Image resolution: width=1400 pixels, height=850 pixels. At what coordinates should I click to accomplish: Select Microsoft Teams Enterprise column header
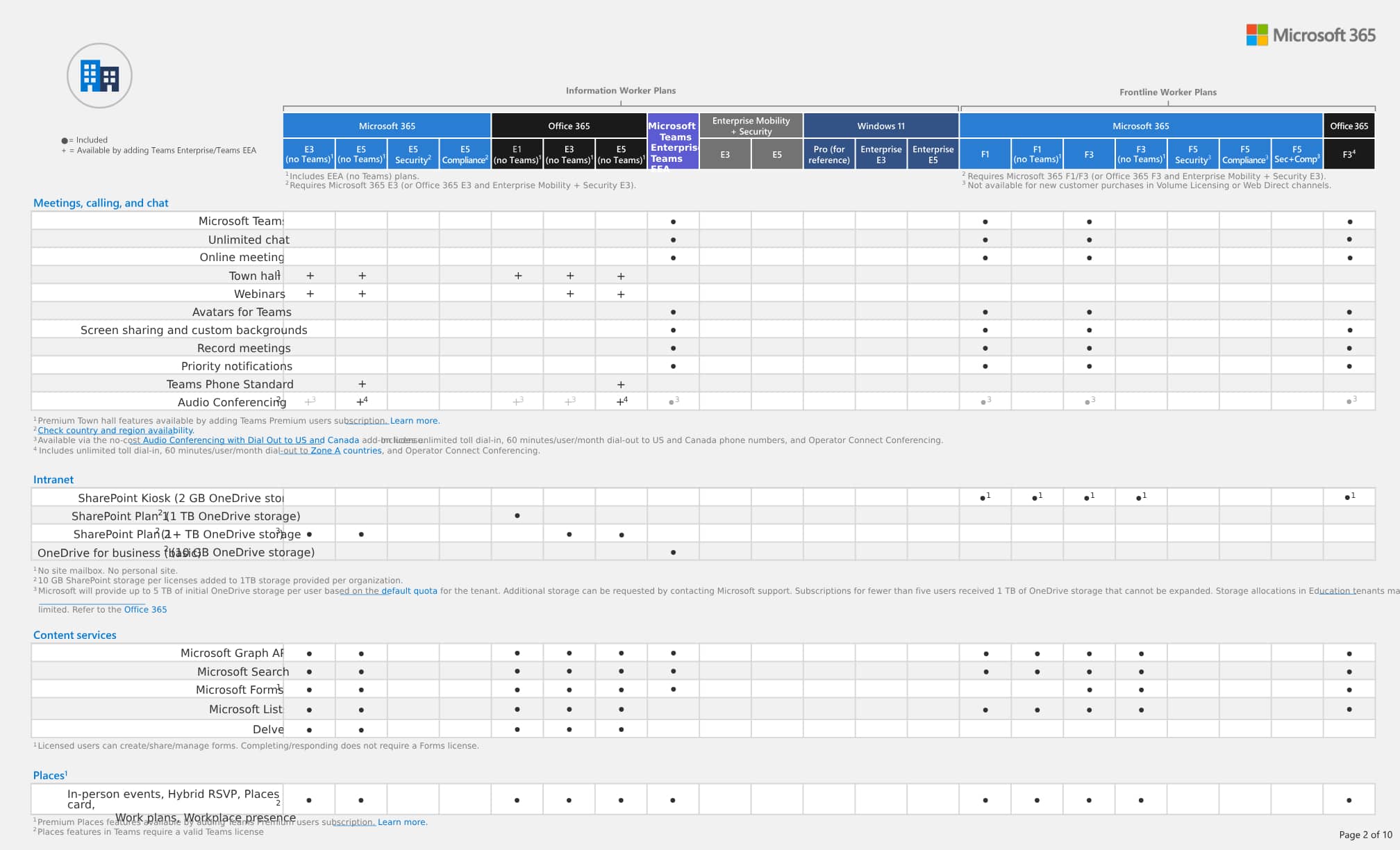coord(673,142)
